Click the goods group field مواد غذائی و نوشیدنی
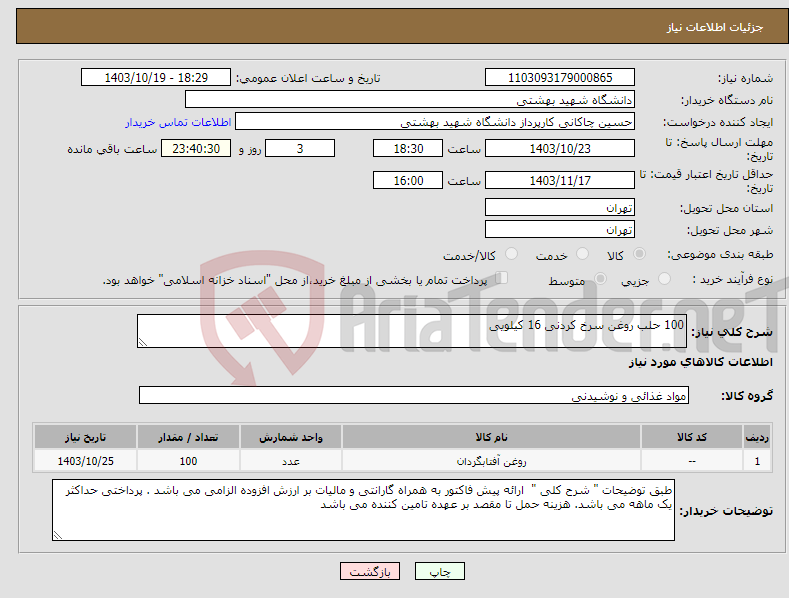This screenshot has height=598, width=789. click(x=414, y=396)
